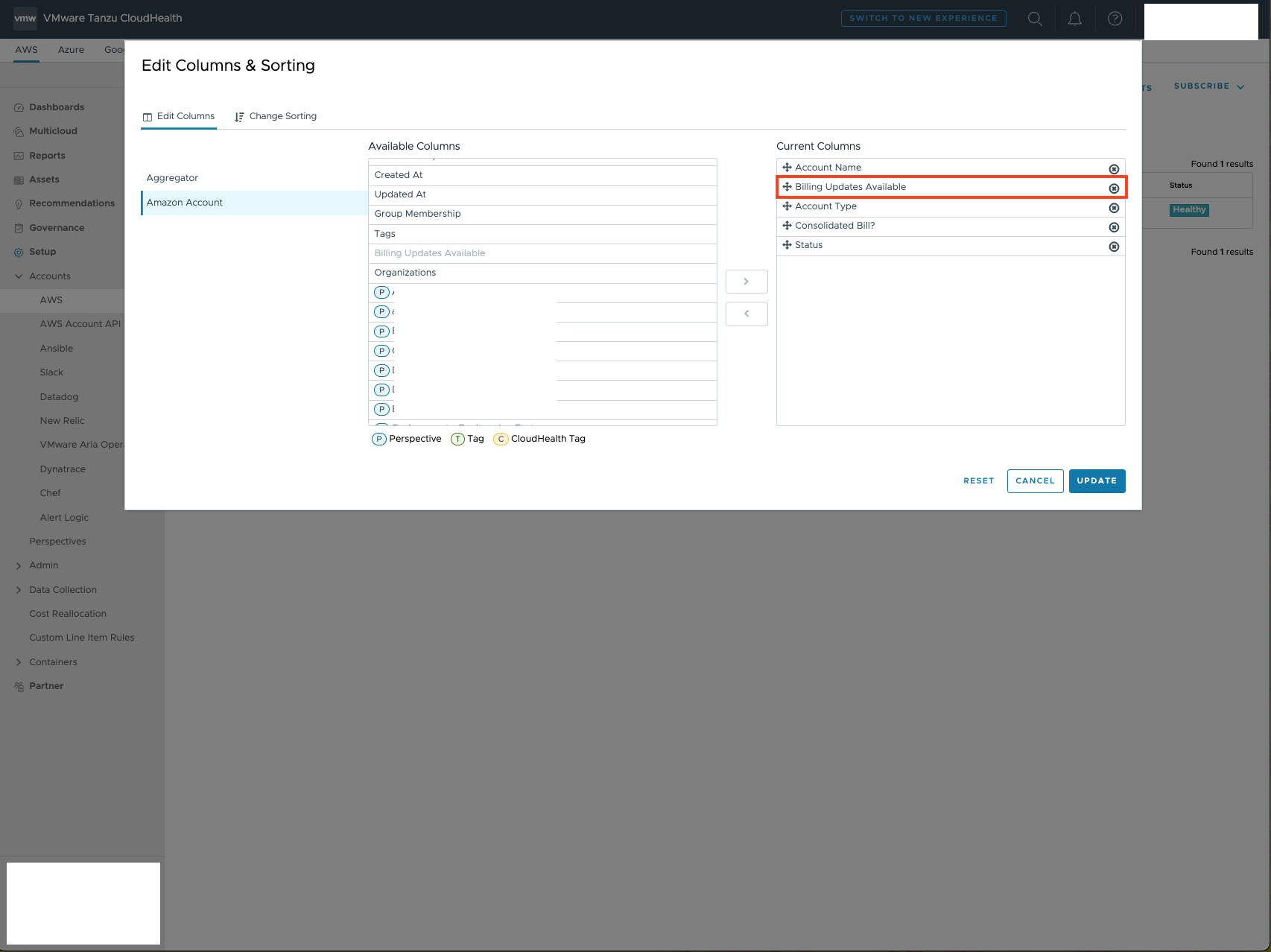Select the Aggregator category
The height and width of the screenshot is (952, 1271).
tap(254, 178)
